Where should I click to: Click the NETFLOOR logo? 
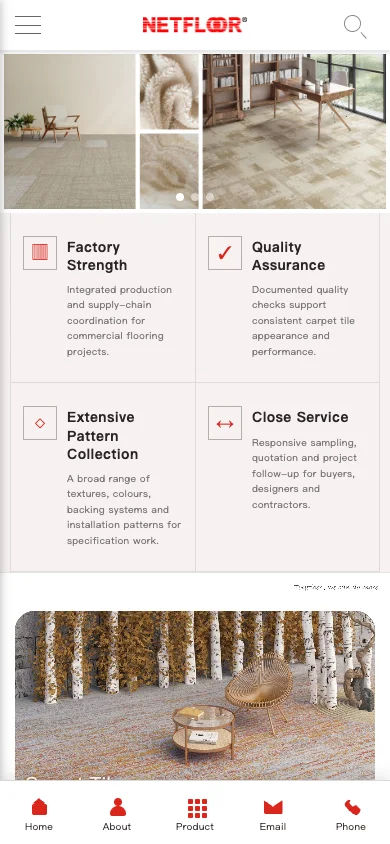point(195,25)
